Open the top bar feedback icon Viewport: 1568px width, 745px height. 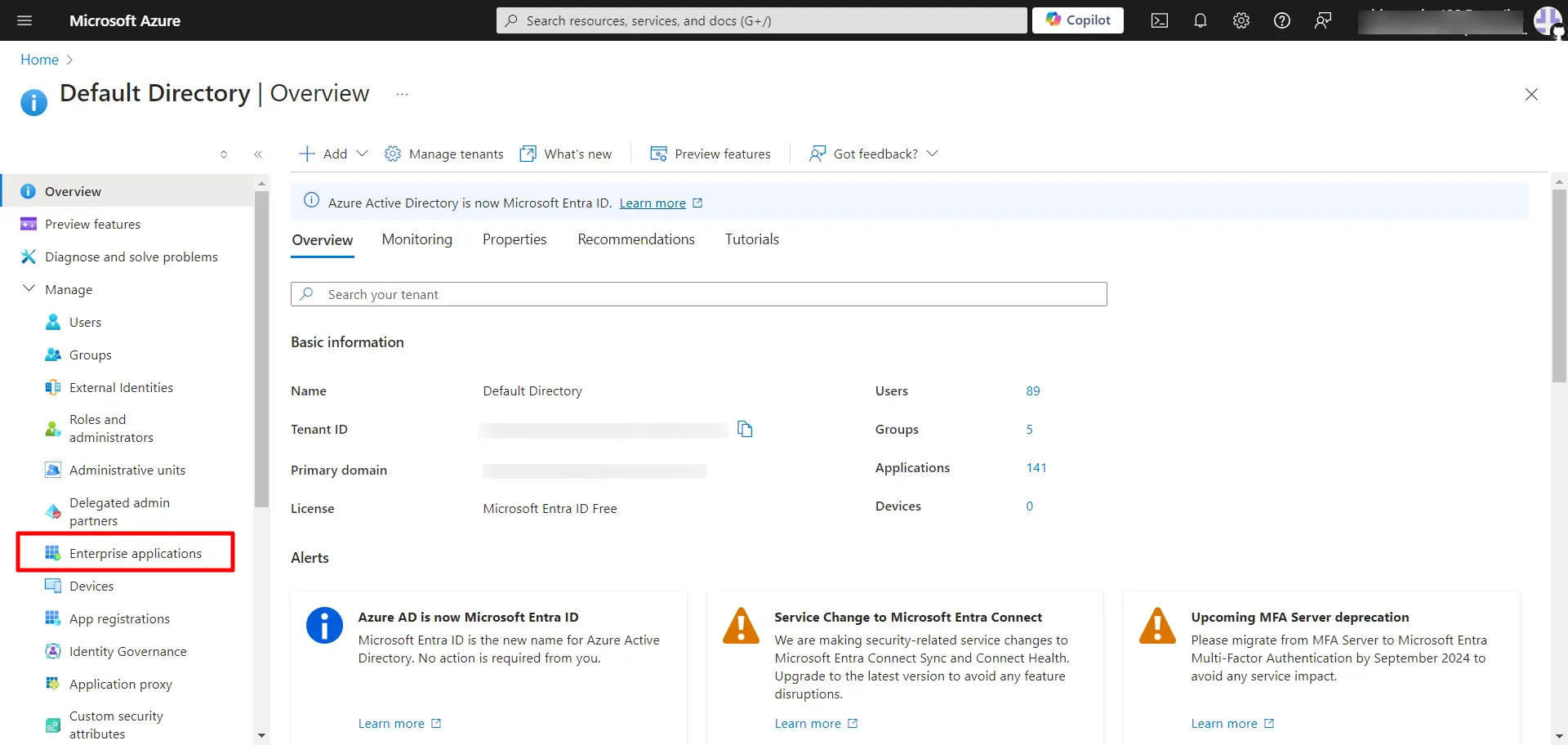1323,20
